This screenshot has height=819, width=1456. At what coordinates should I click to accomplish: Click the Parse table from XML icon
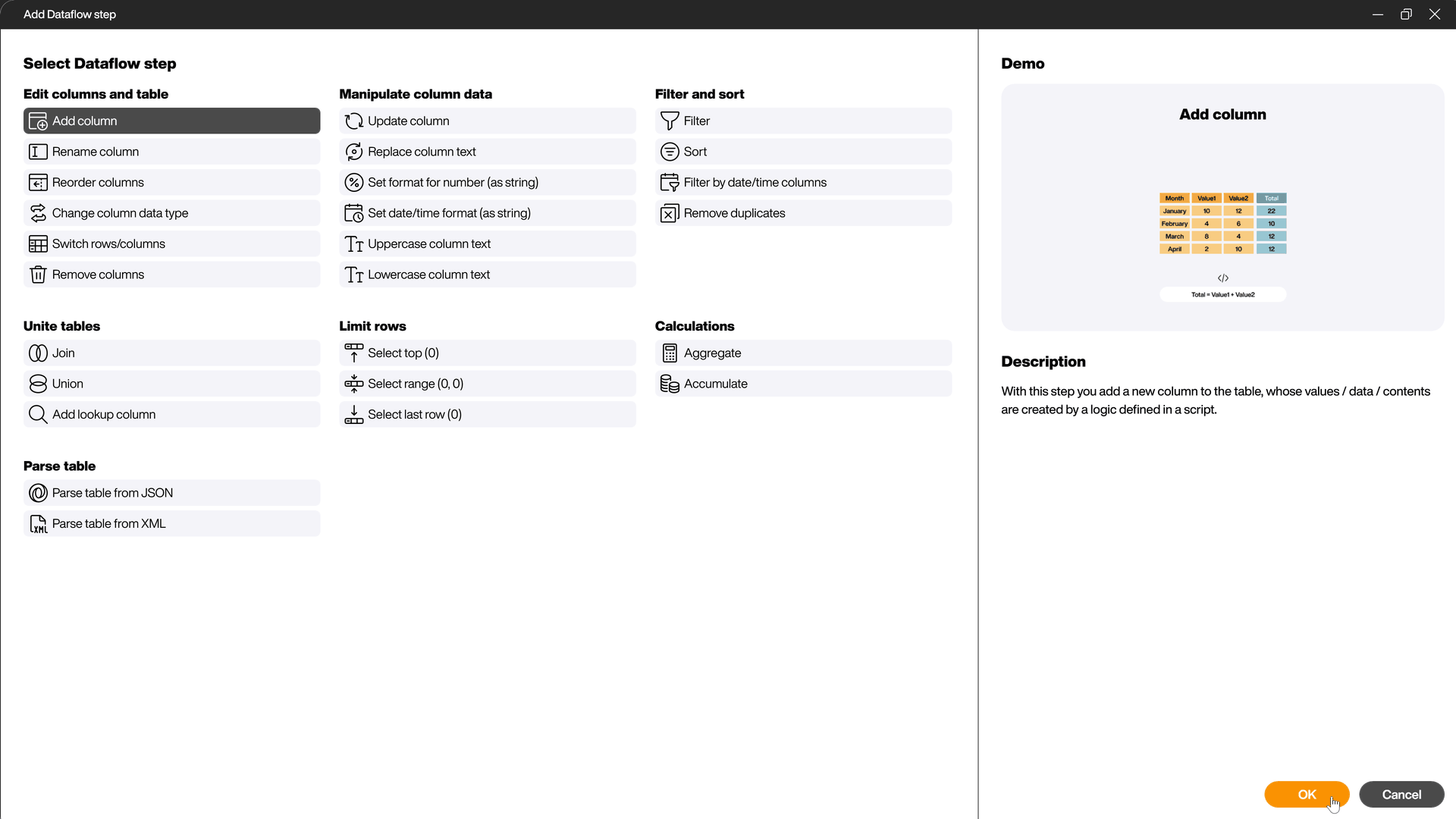(x=38, y=524)
